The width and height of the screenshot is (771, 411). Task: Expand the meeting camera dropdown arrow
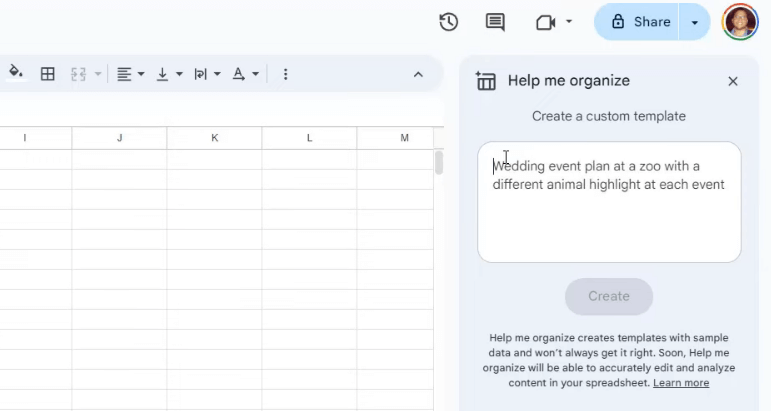tap(569, 22)
